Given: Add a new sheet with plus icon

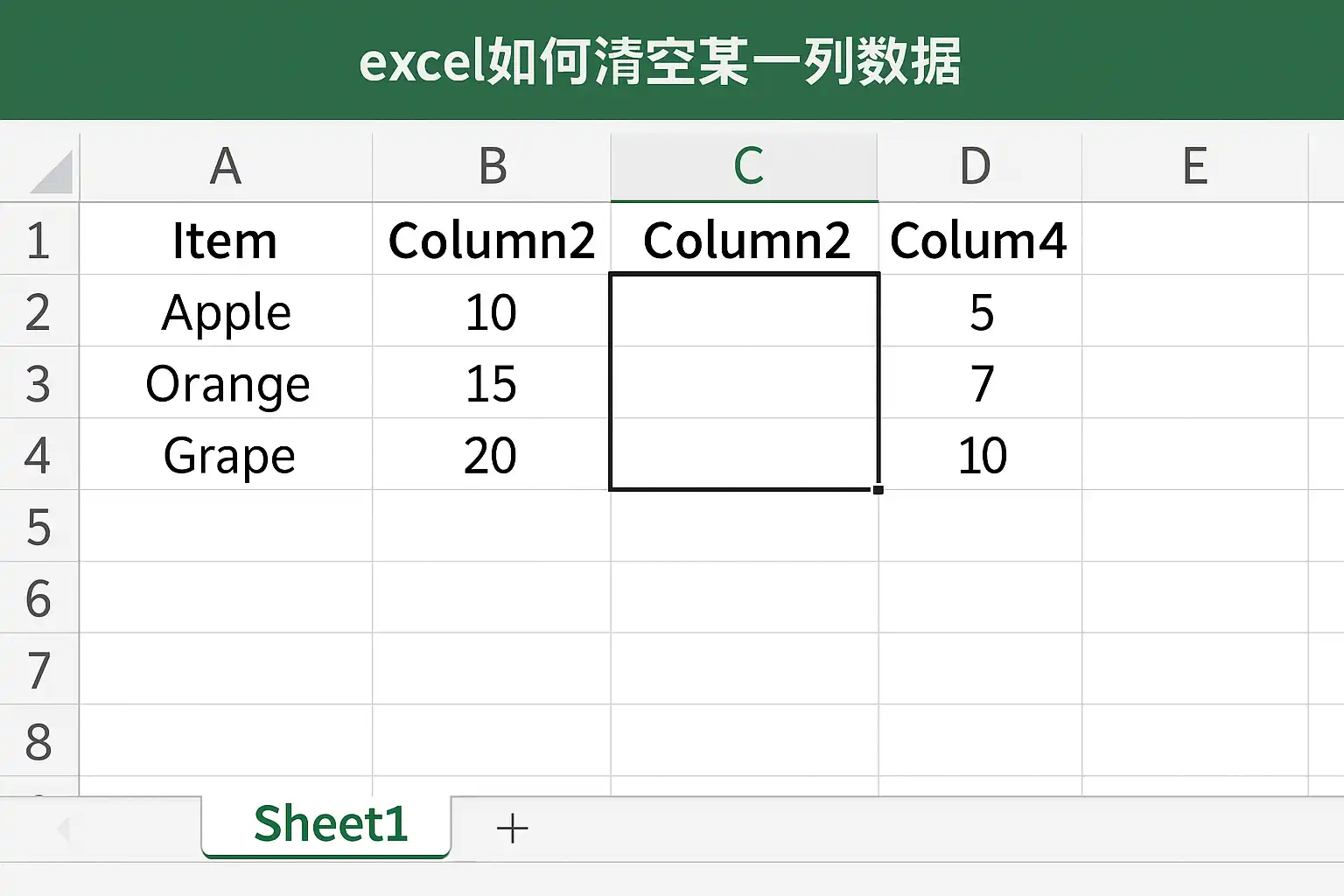Looking at the screenshot, I should point(512,828).
